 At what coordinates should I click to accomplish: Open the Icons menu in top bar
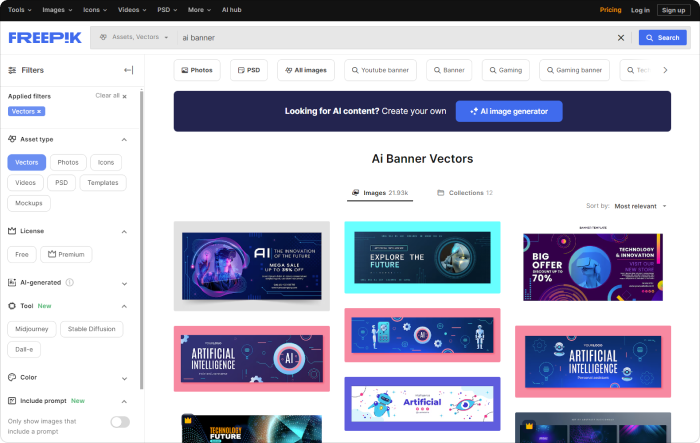coord(95,10)
